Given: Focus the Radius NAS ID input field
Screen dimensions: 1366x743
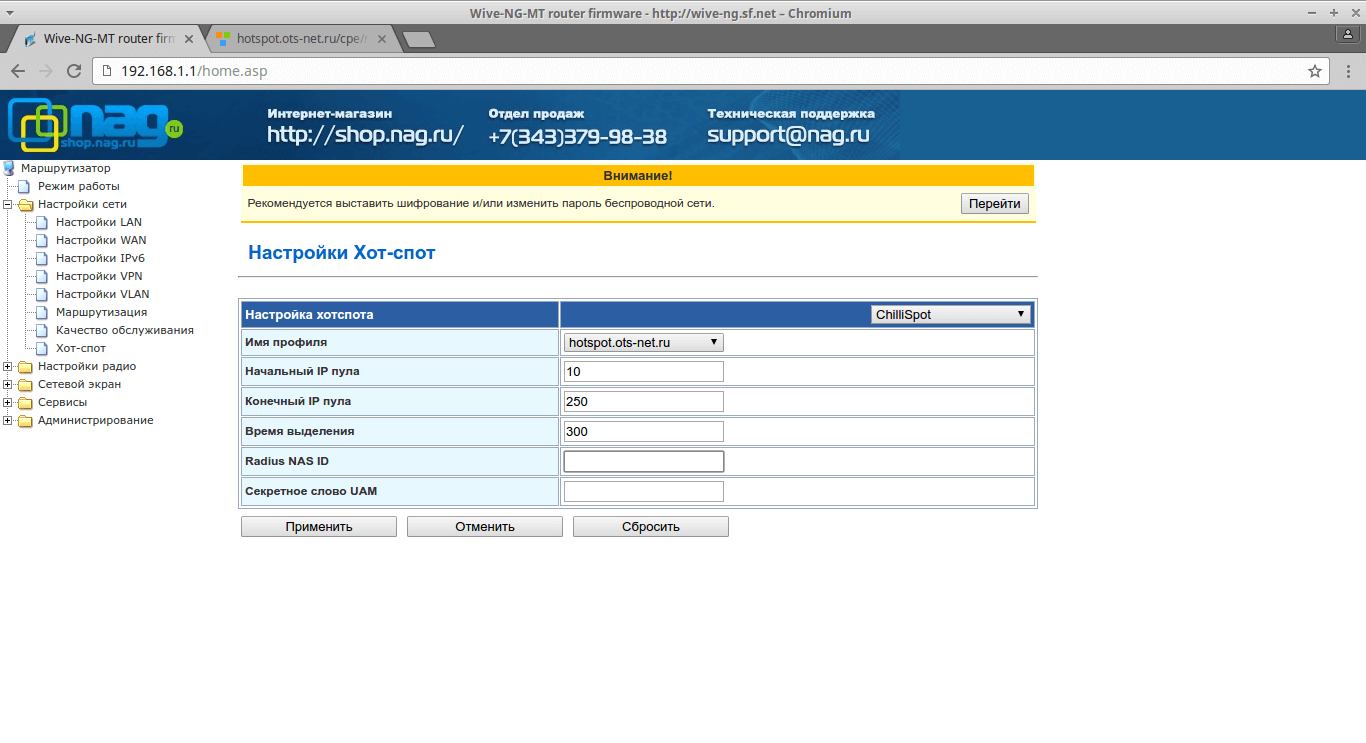Looking at the screenshot, I should (x=643, y=462).
